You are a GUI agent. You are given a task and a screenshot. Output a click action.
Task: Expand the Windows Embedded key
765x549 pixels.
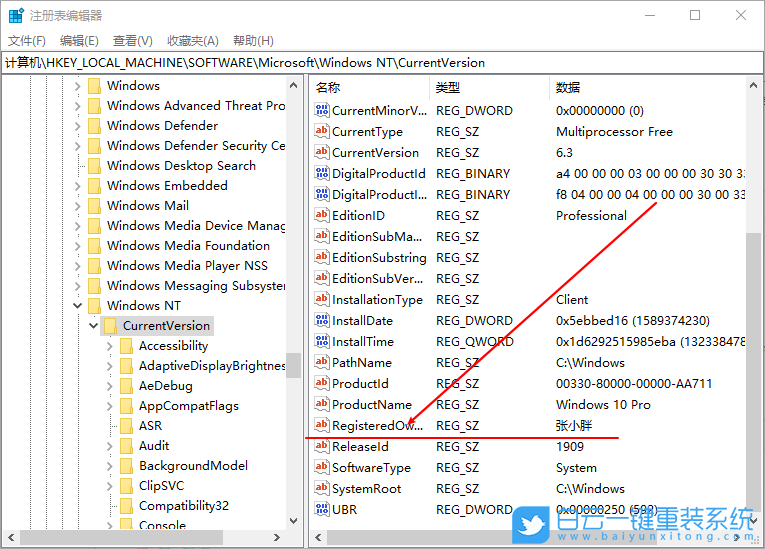(78, 186)
